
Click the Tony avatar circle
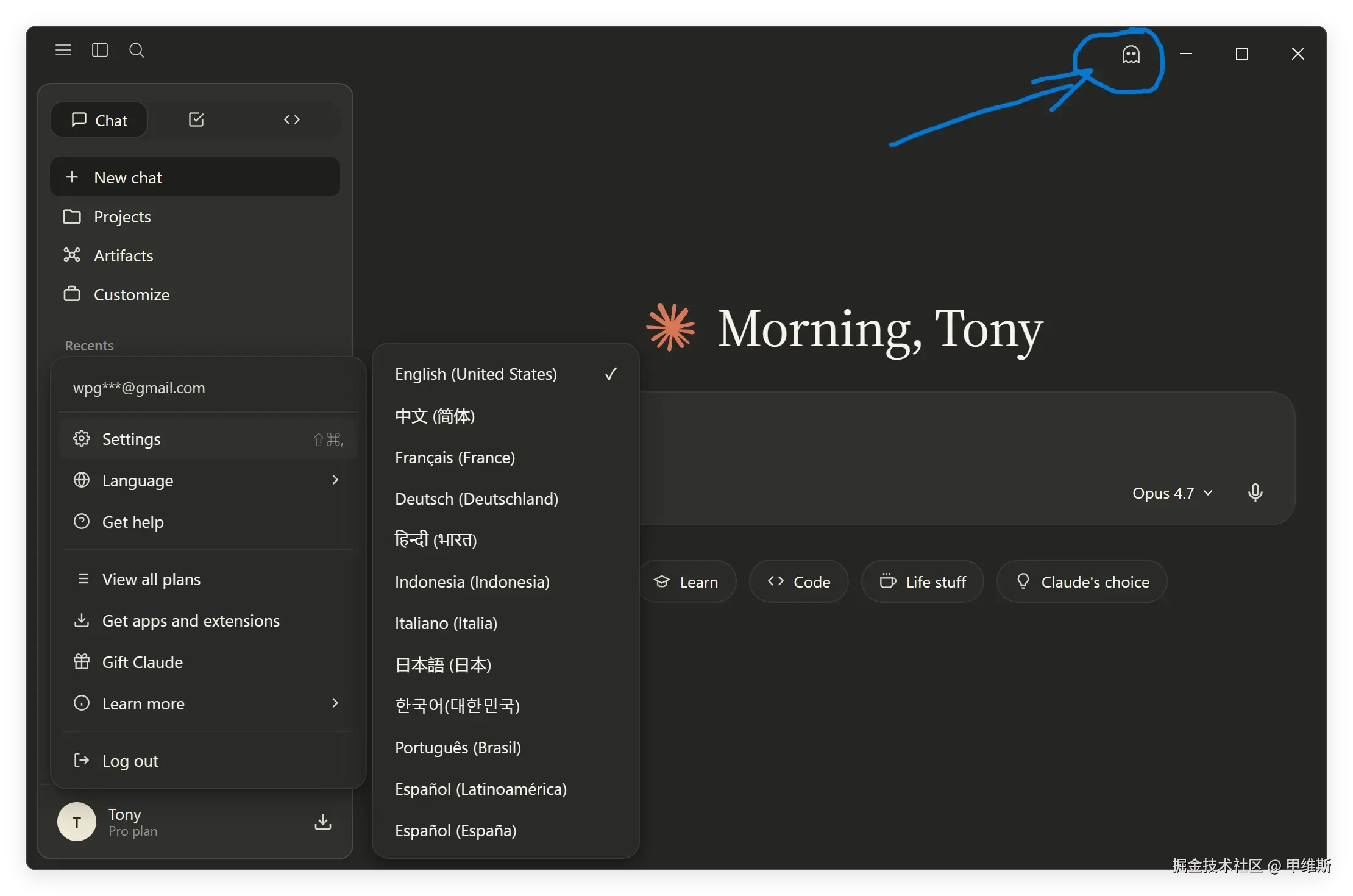[x=77, y=822]
